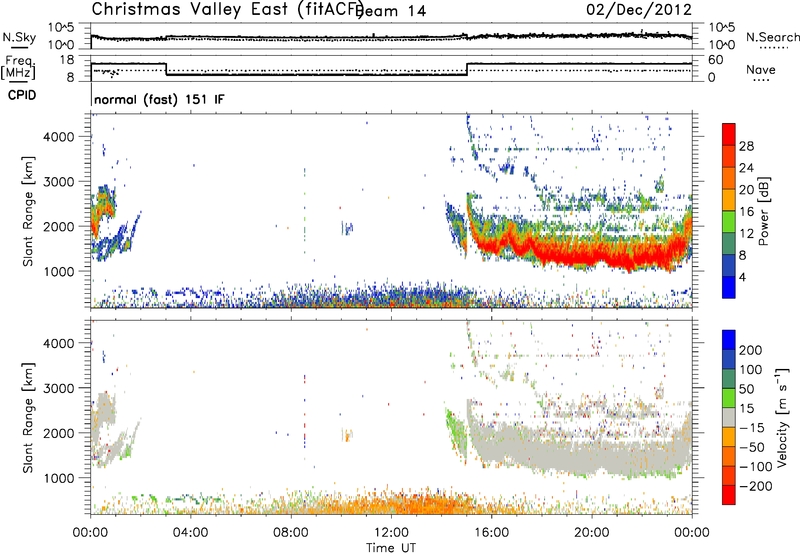800x554 pixels.
Task: Click the red backscatter band near 20:00 in power panel
Action: 592,254
